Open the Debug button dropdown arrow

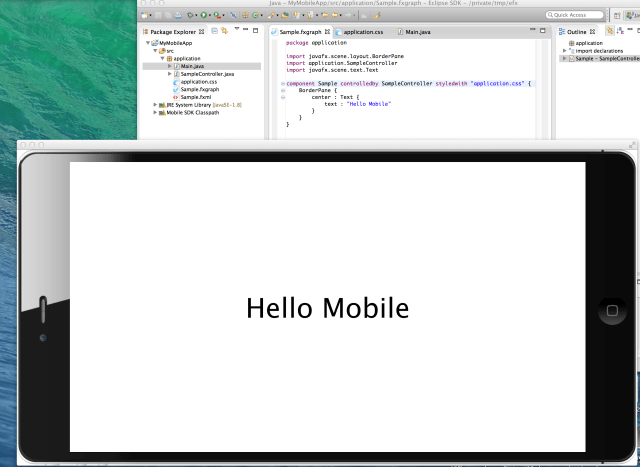pos(196,16)
